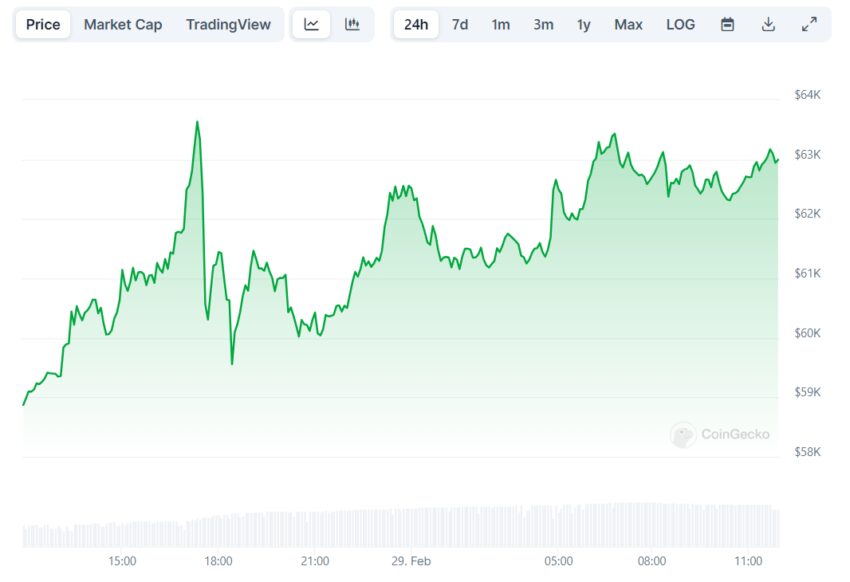Select the 24h time range
This screenshot has width=850, height=582.
click(416, 25)
